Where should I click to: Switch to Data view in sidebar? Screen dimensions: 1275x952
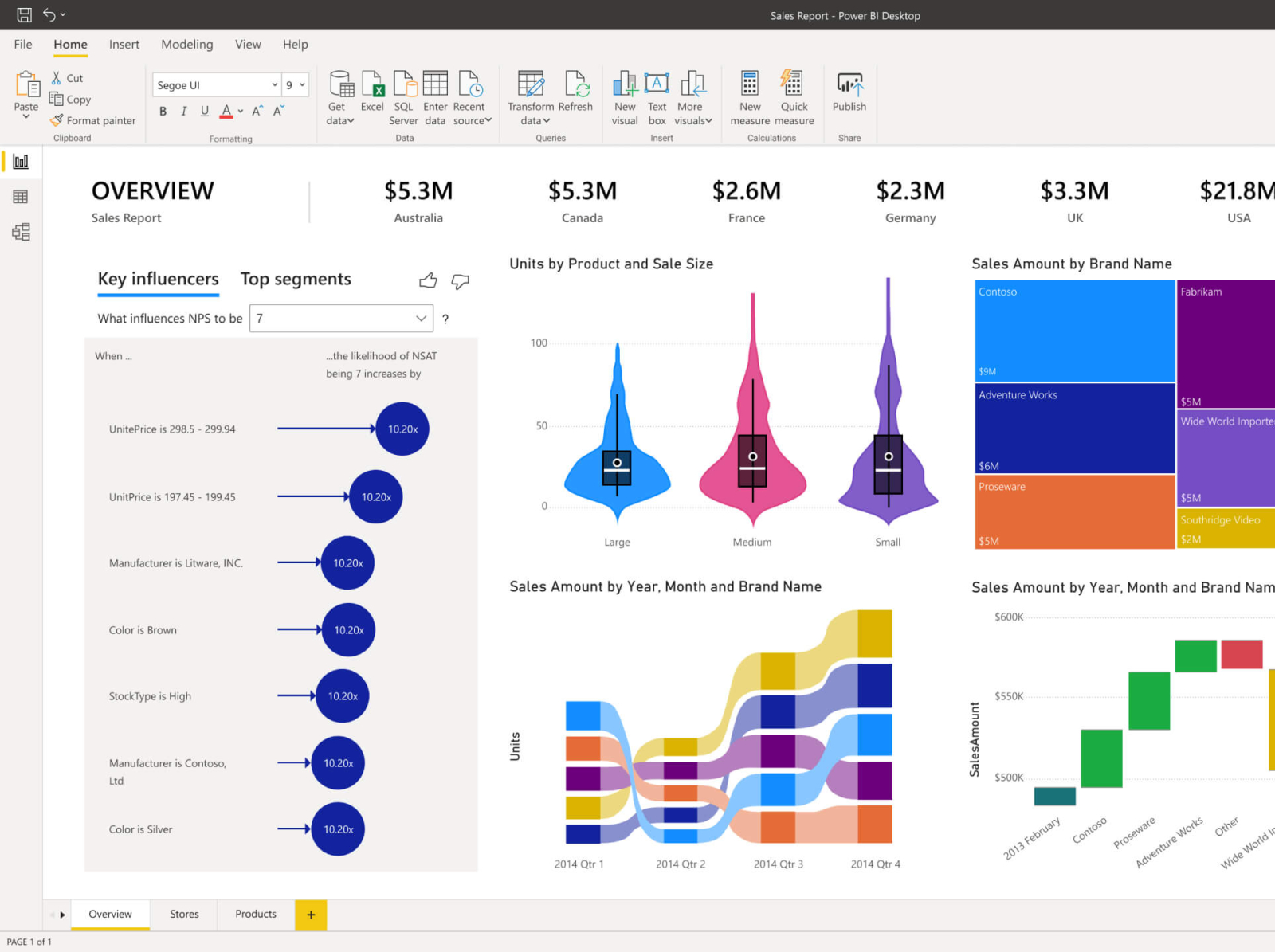click(x=21, y=196)
